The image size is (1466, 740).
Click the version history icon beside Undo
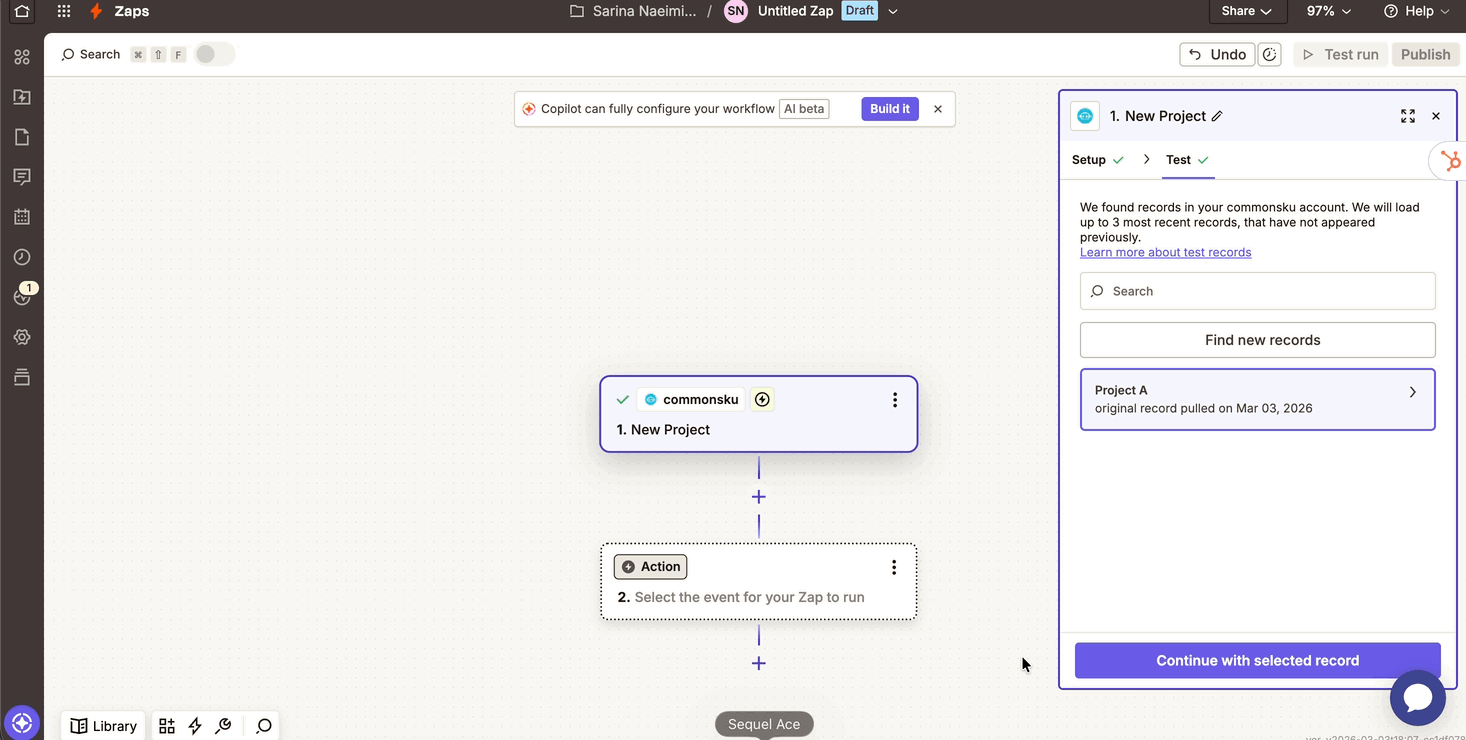pos(1269,54)
